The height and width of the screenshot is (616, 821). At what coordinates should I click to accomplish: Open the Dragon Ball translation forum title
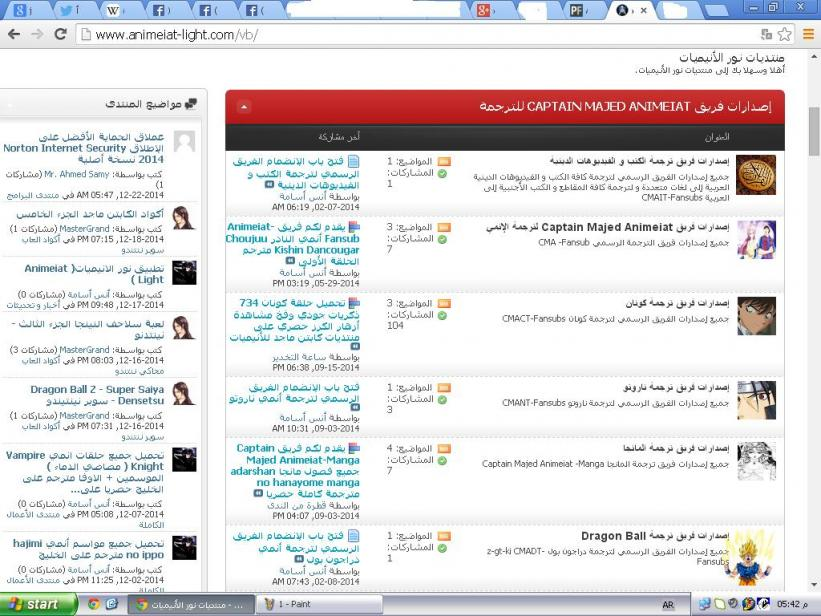click(x=655, y=536)
